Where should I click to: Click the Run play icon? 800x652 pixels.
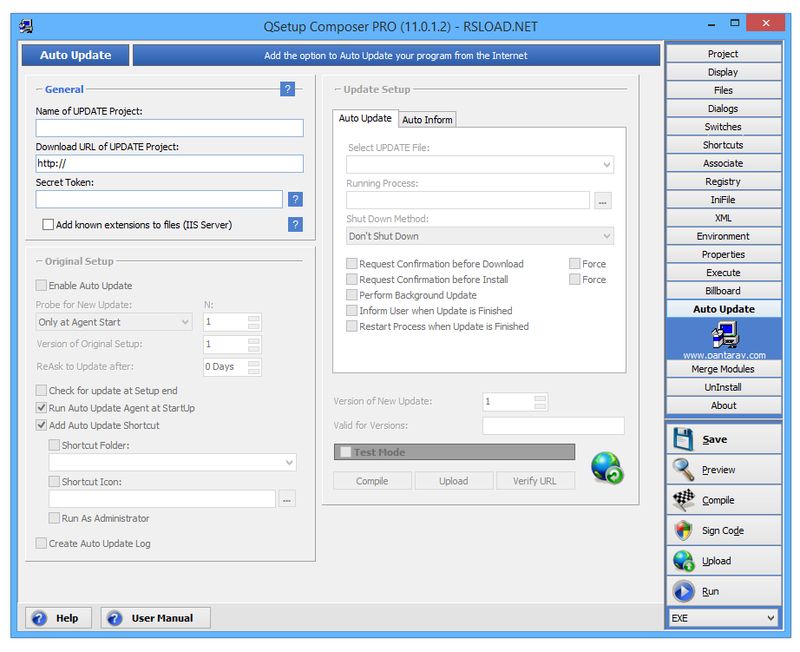[x=683, y=591]
